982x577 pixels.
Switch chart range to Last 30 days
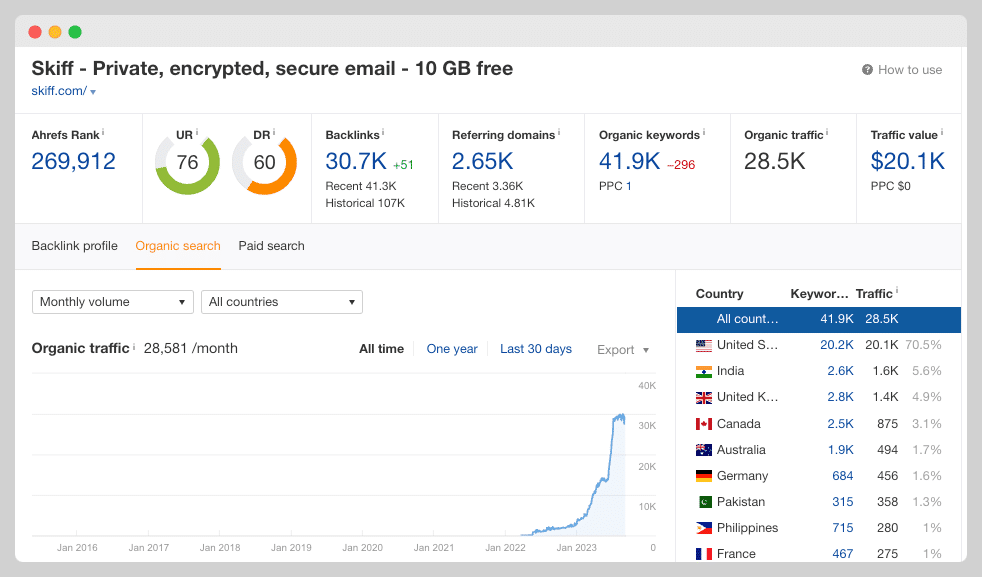pos(536,349)
